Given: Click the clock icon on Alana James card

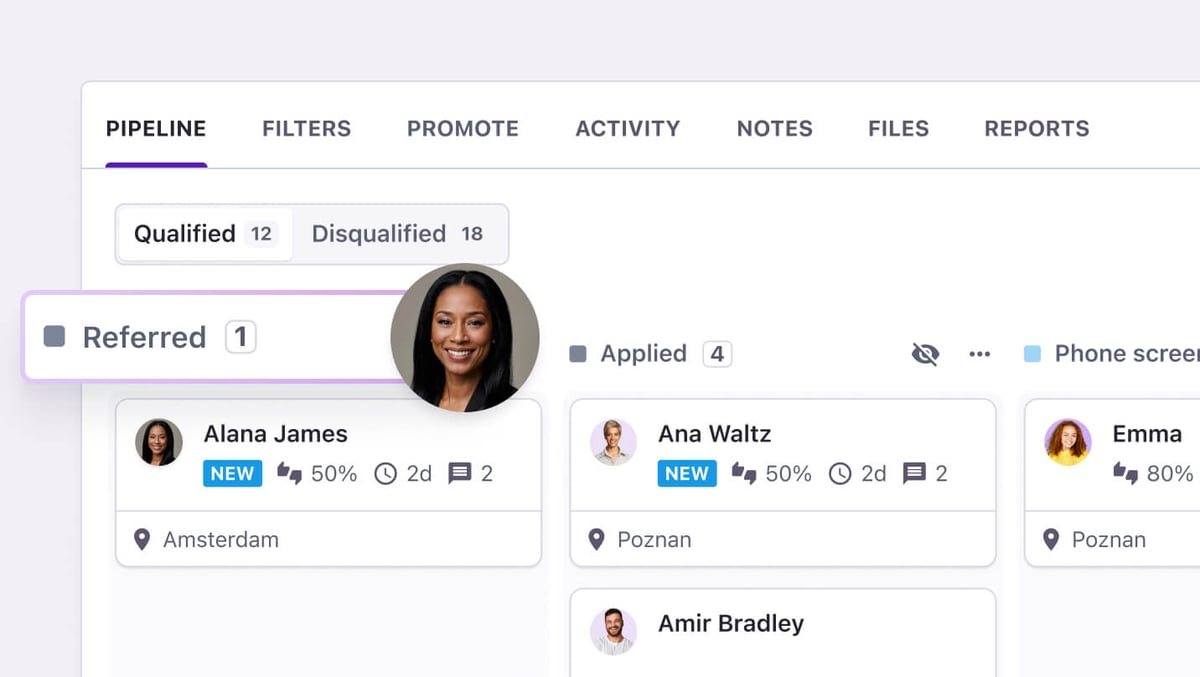Looking at the screenshot, I should pyautogui.click(x=385, y=474).
